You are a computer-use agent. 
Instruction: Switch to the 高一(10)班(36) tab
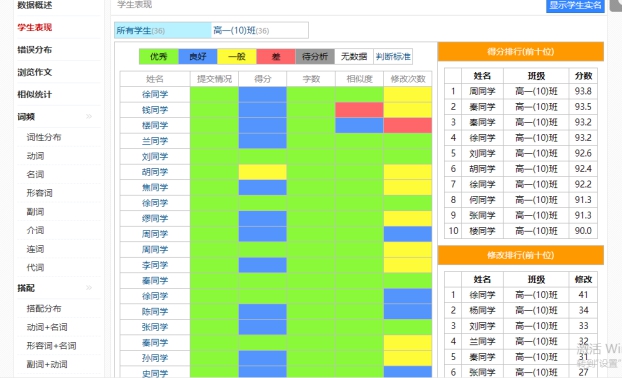[259, 31]
